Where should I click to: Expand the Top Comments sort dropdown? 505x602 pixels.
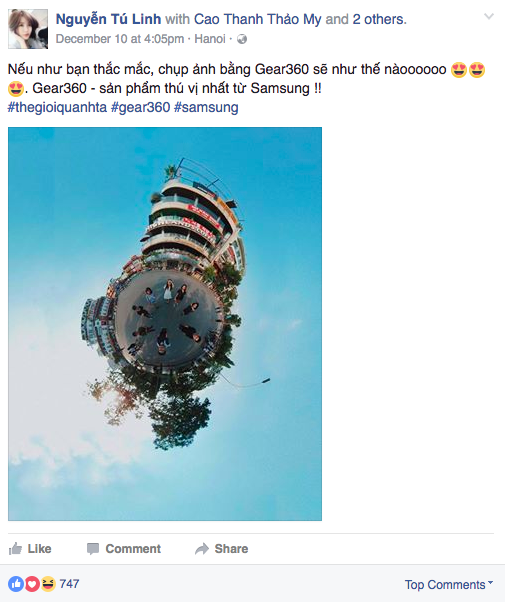(x=449, y=585)
